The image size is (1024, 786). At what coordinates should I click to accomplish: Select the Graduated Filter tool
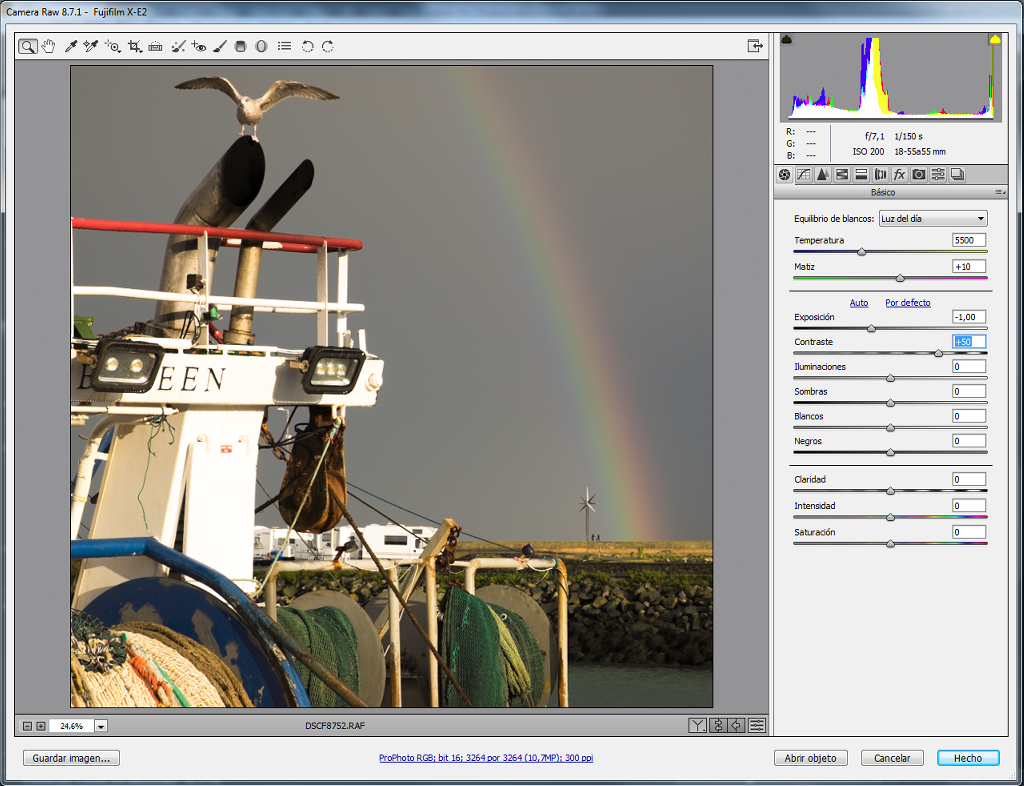(x=241, y=46)
